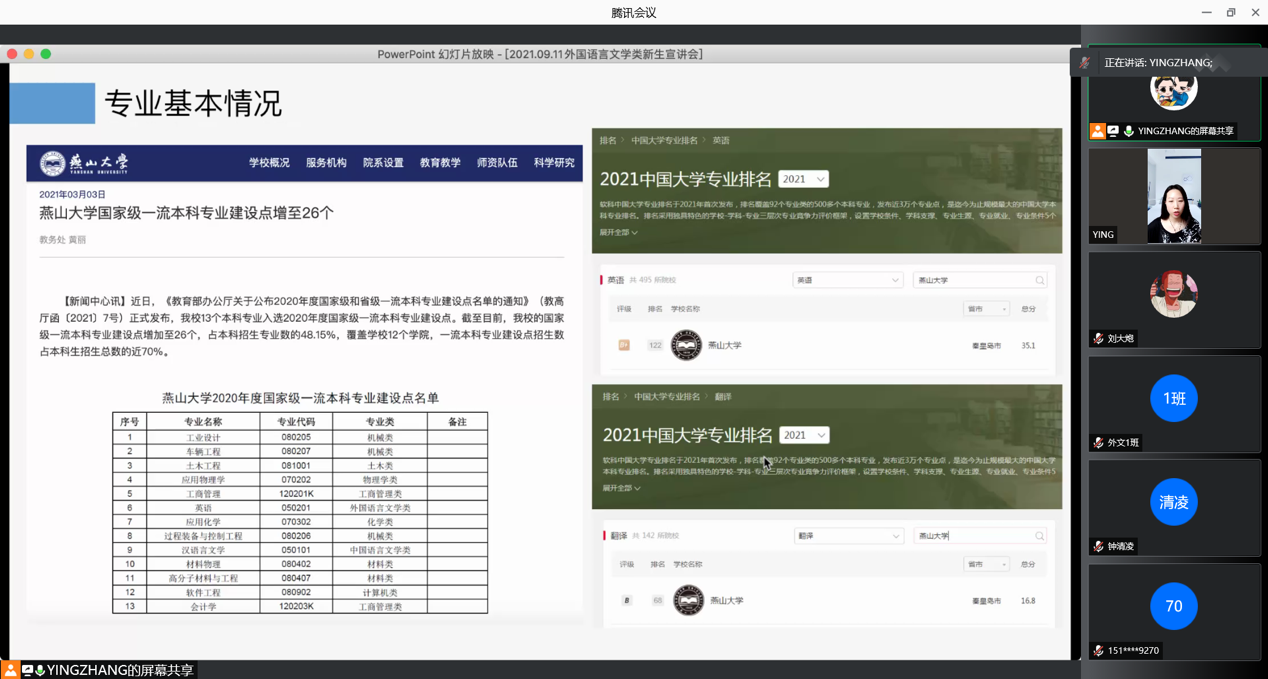Open the 翻译 major dropdown selector
The image size is (1268, 679).
coord(848,536)
